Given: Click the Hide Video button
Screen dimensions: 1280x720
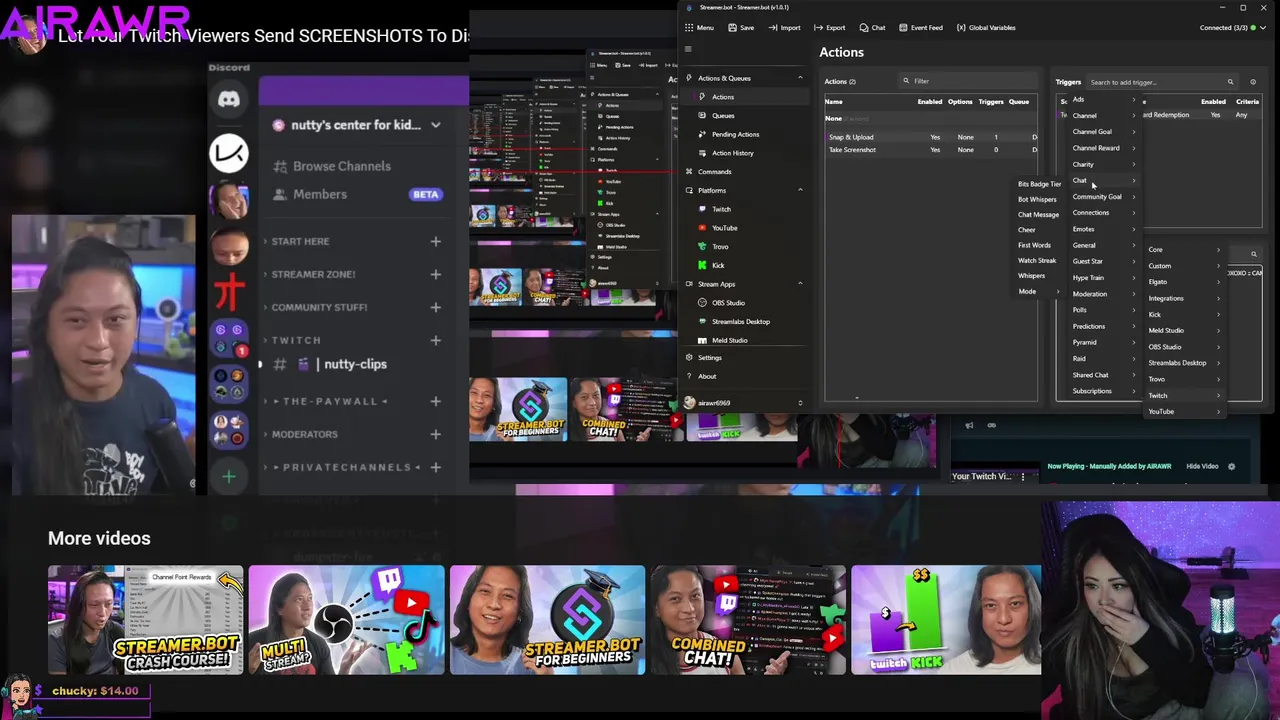Looking at the screenshot, I should pos(1202,466).
